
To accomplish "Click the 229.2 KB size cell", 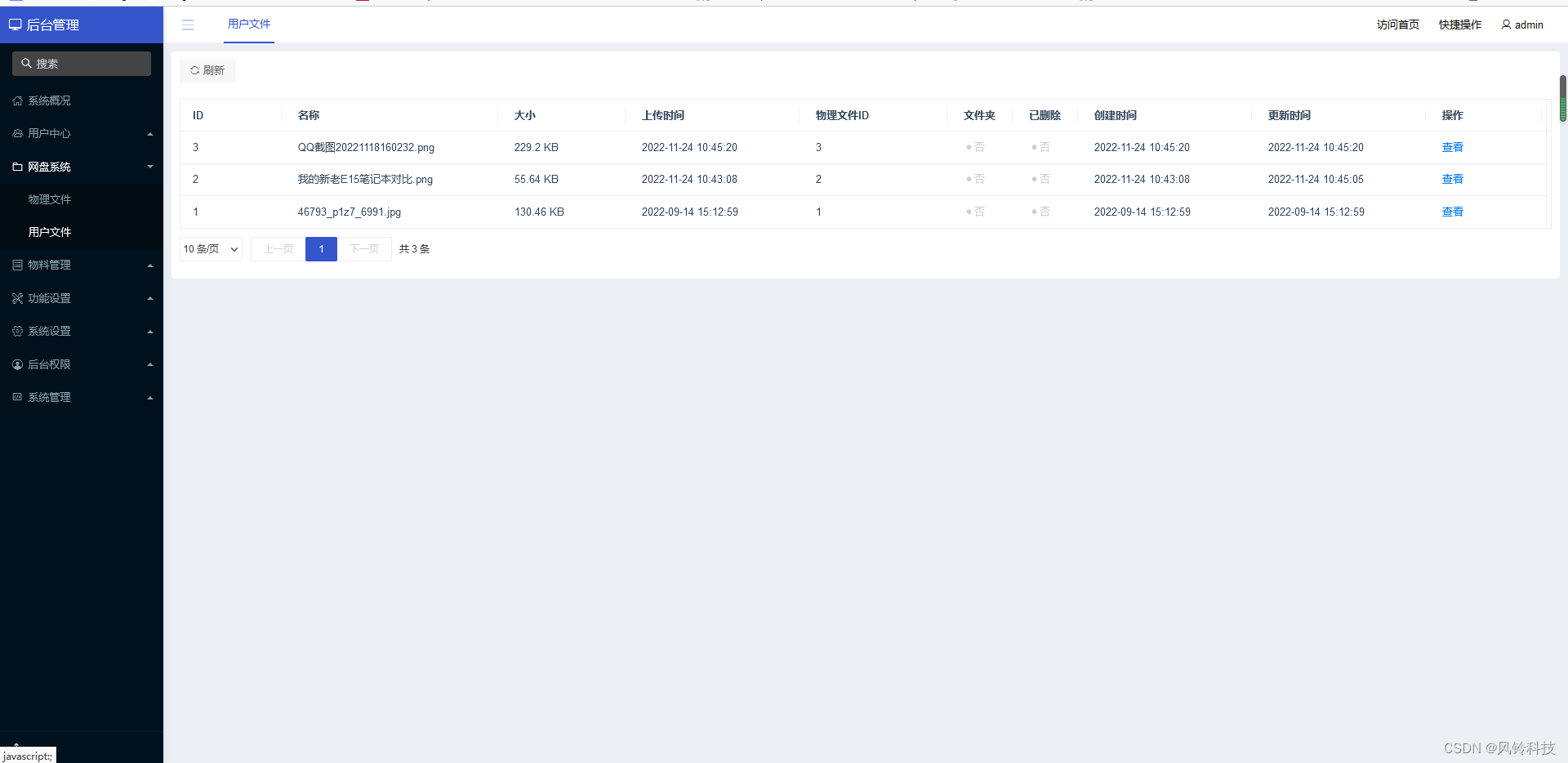I will click(537, 147).
